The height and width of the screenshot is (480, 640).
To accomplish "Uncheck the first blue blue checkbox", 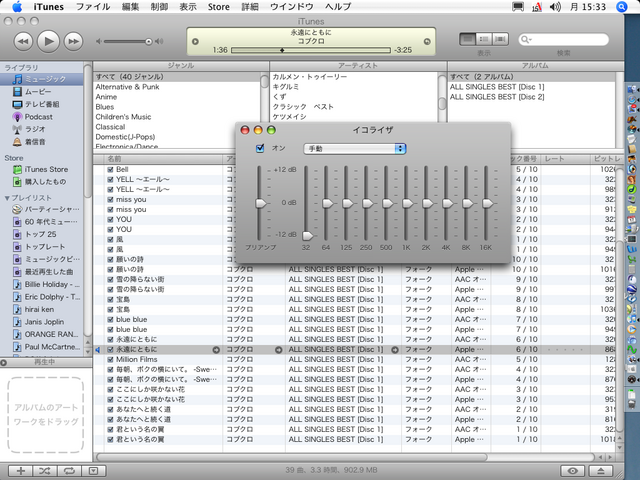I will (110, 320).
